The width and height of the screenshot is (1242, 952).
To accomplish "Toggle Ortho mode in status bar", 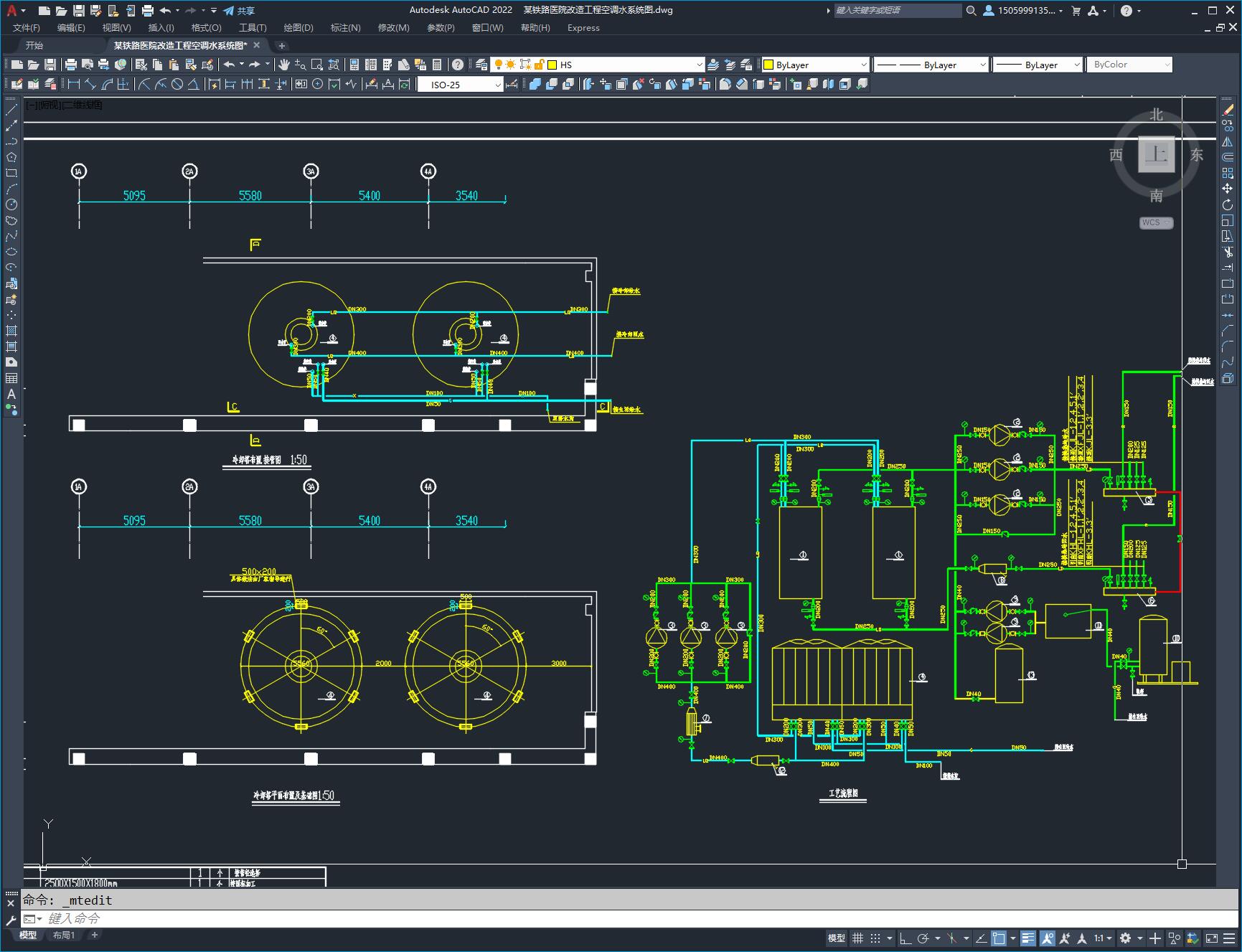I will pos(905,938).
